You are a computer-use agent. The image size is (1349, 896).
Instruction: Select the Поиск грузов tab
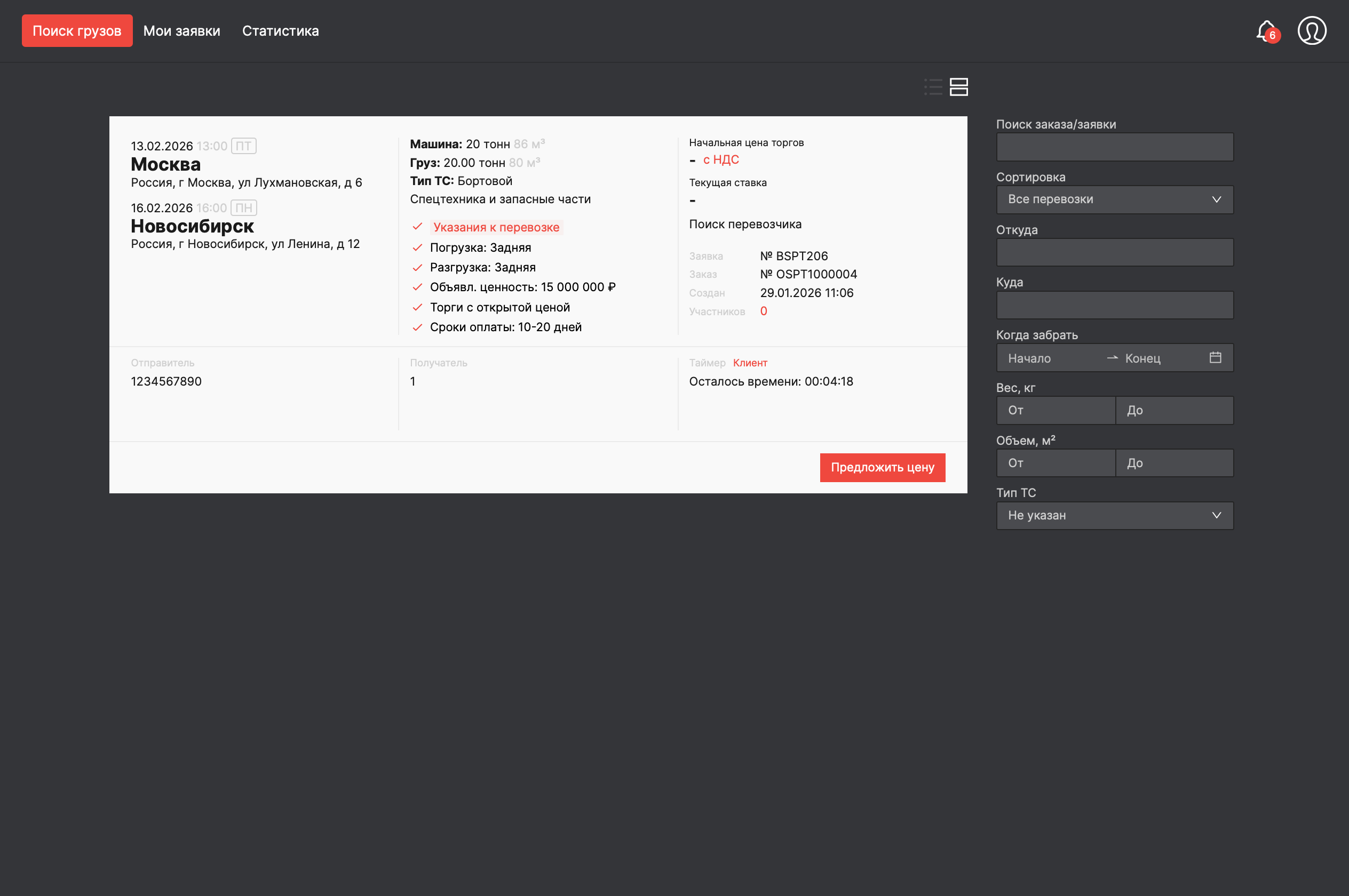[x=77, y=31]
